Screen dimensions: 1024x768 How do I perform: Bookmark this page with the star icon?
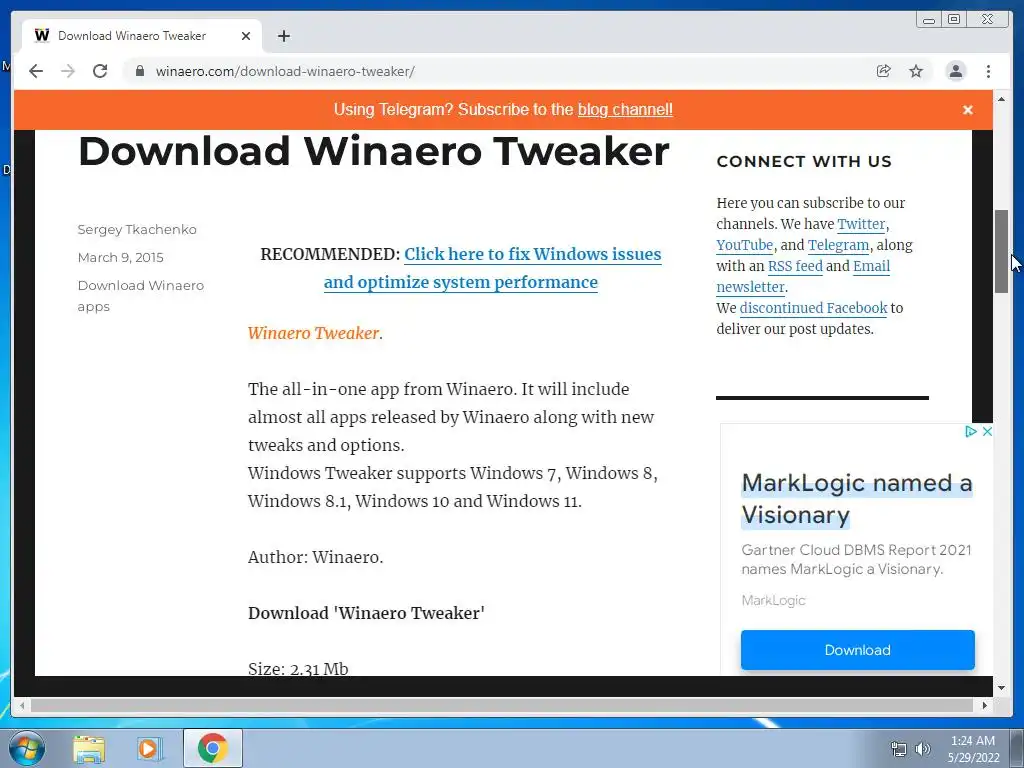pos(916,71)
